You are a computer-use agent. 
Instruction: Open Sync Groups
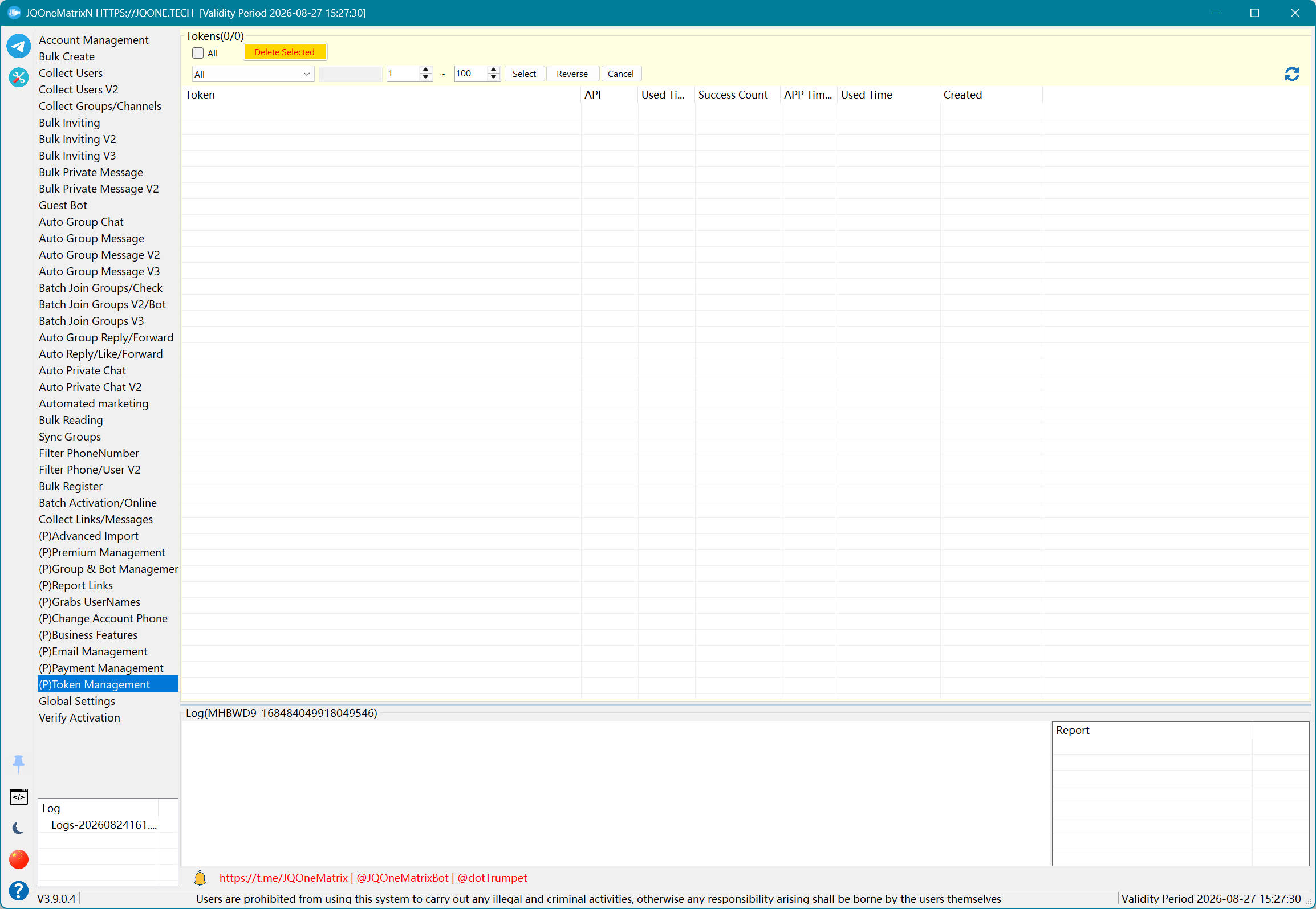(x=70, y=437)
